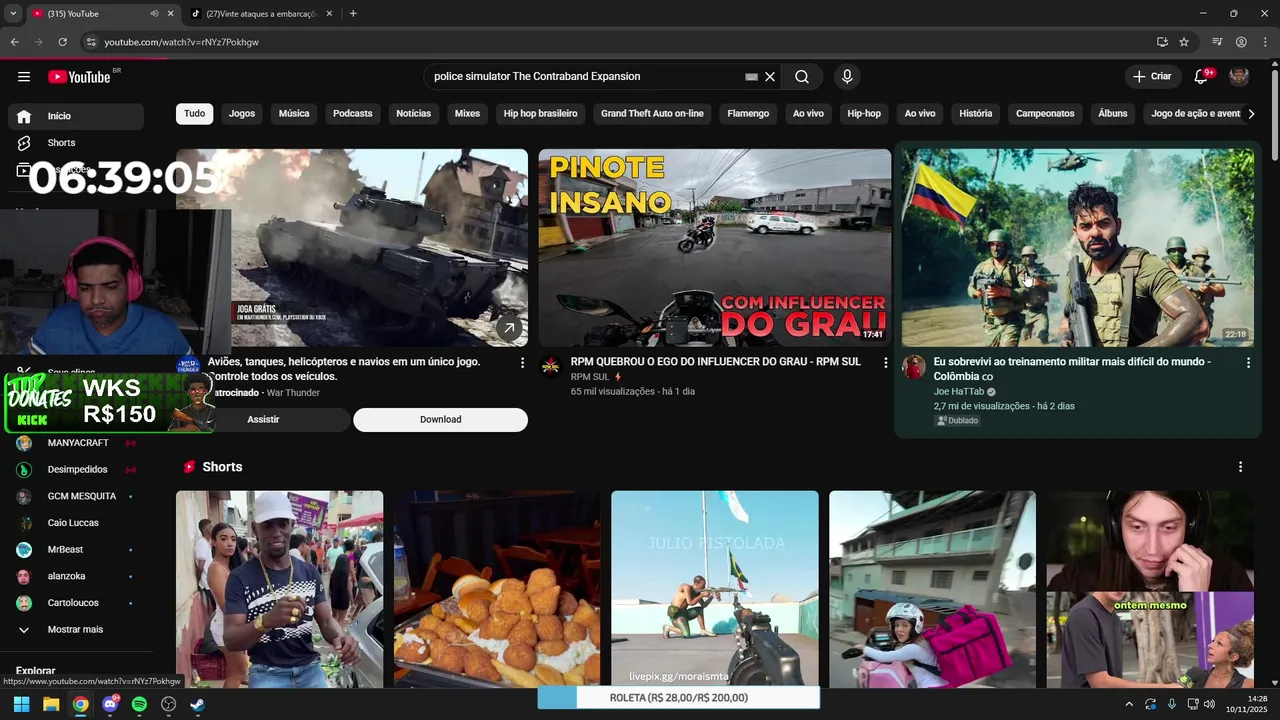
Task: Open Joe HaTTab channel avatar
Action: point(914,367)
